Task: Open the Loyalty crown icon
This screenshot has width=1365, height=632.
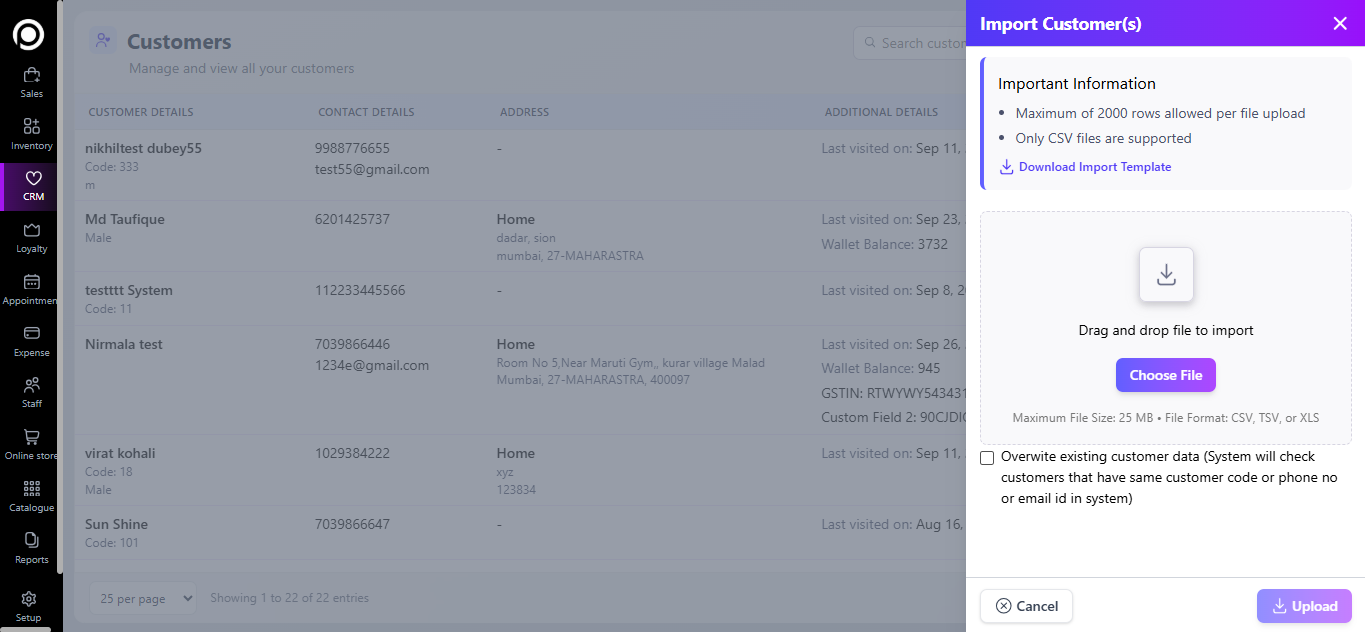Action: (x=31, y=231)
